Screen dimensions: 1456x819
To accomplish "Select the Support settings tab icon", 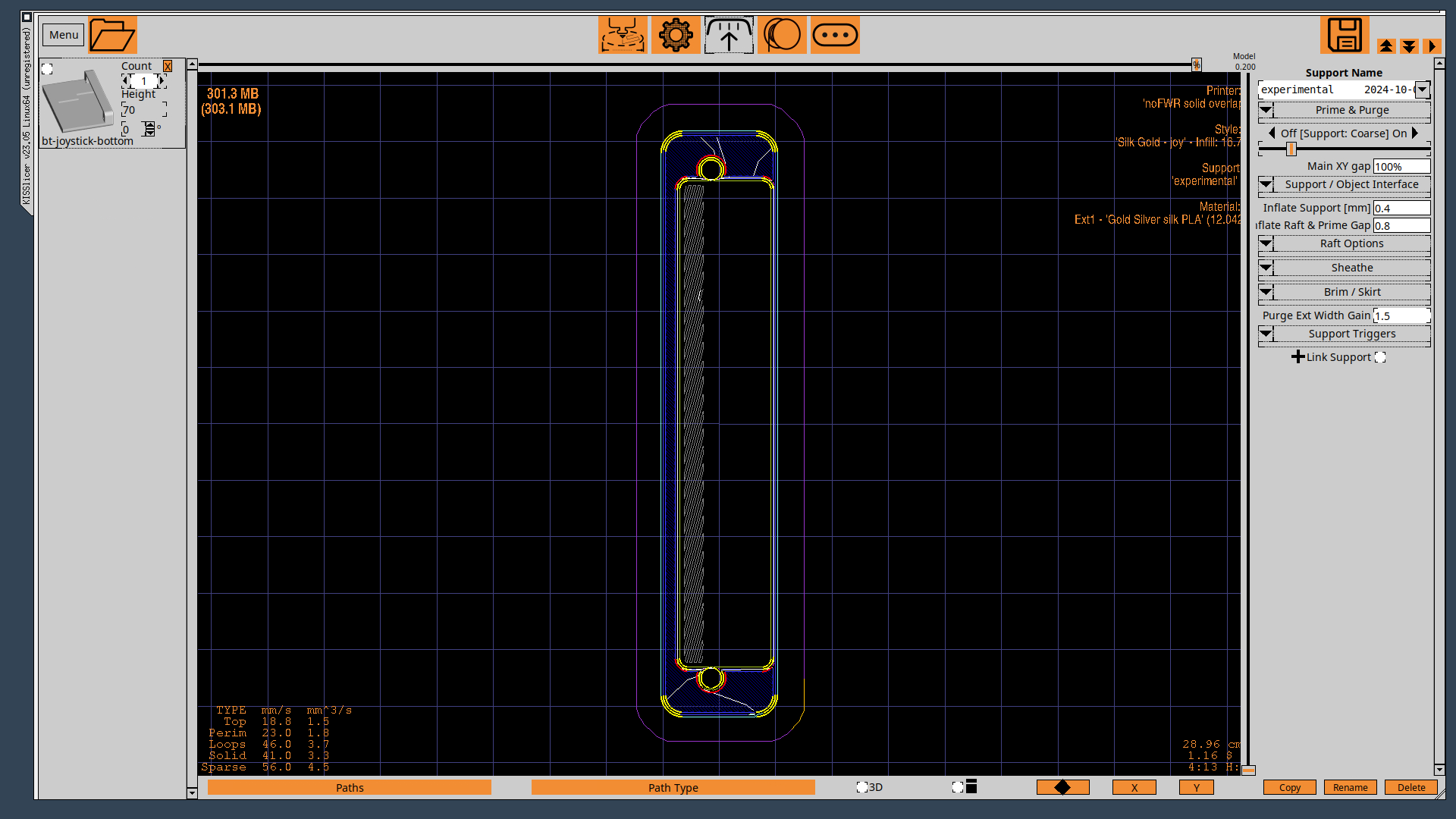I will click(729, 35).
